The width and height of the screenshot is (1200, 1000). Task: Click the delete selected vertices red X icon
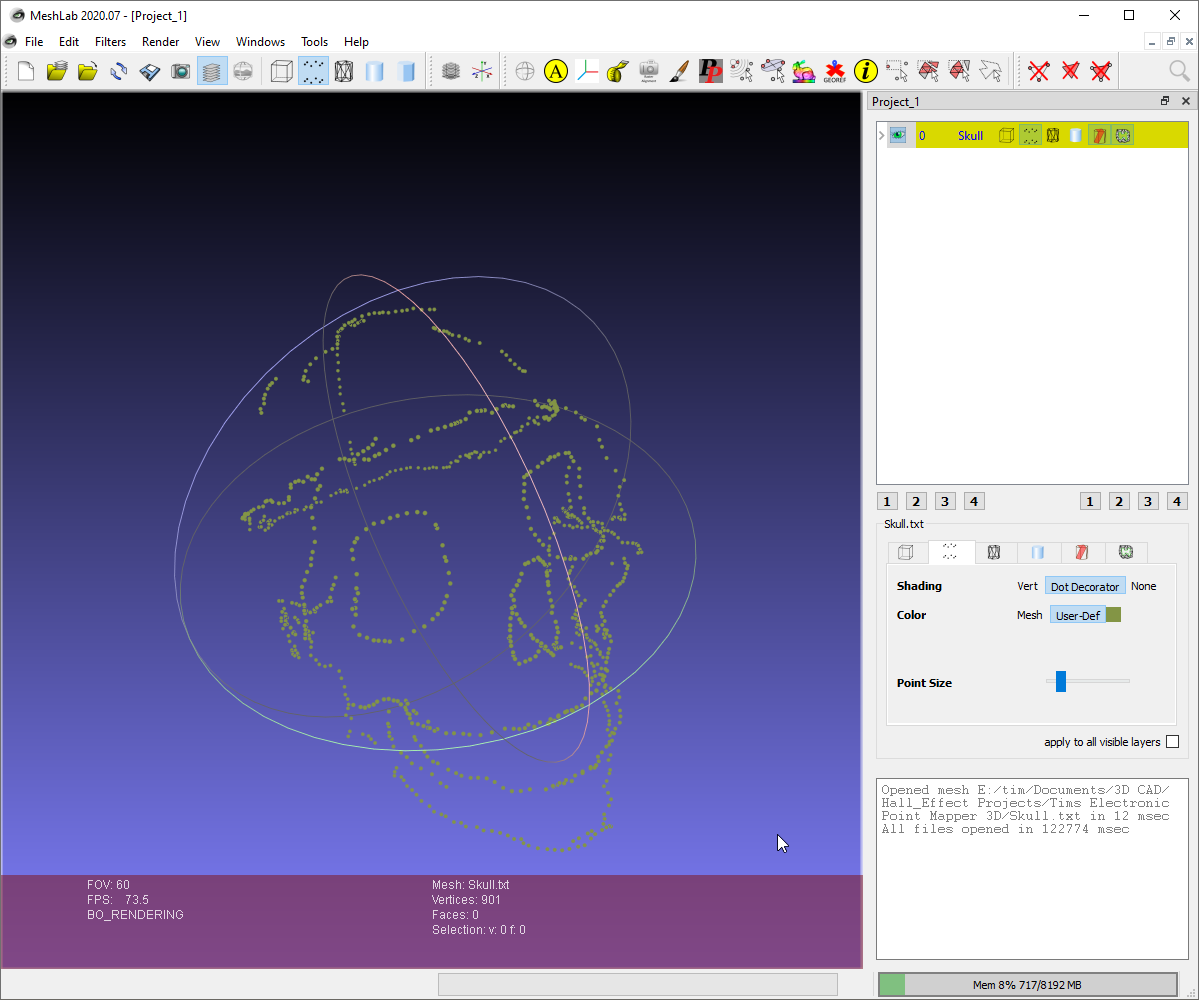pos(1038,71)
